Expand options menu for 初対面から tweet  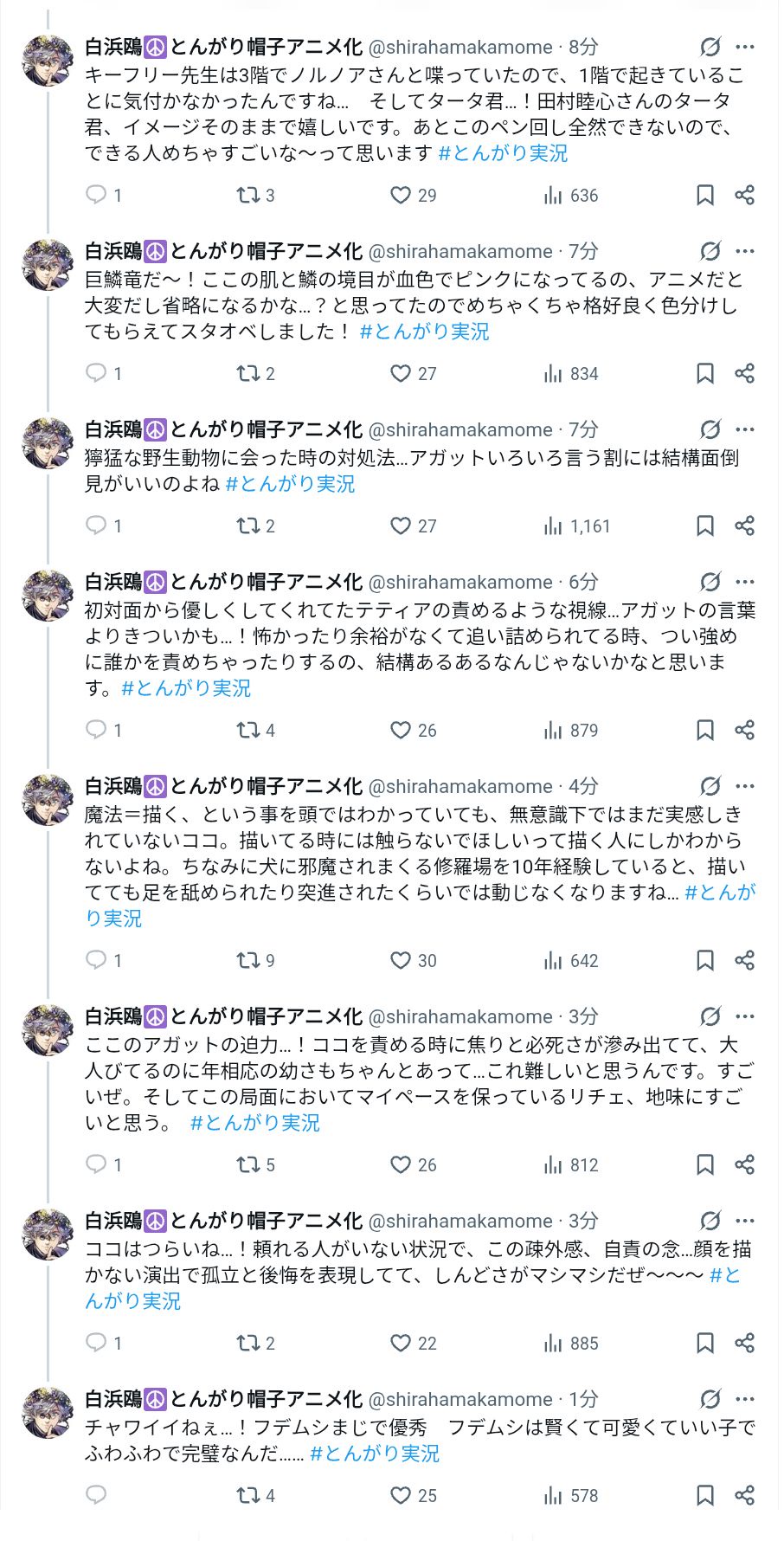pos(744,582)
